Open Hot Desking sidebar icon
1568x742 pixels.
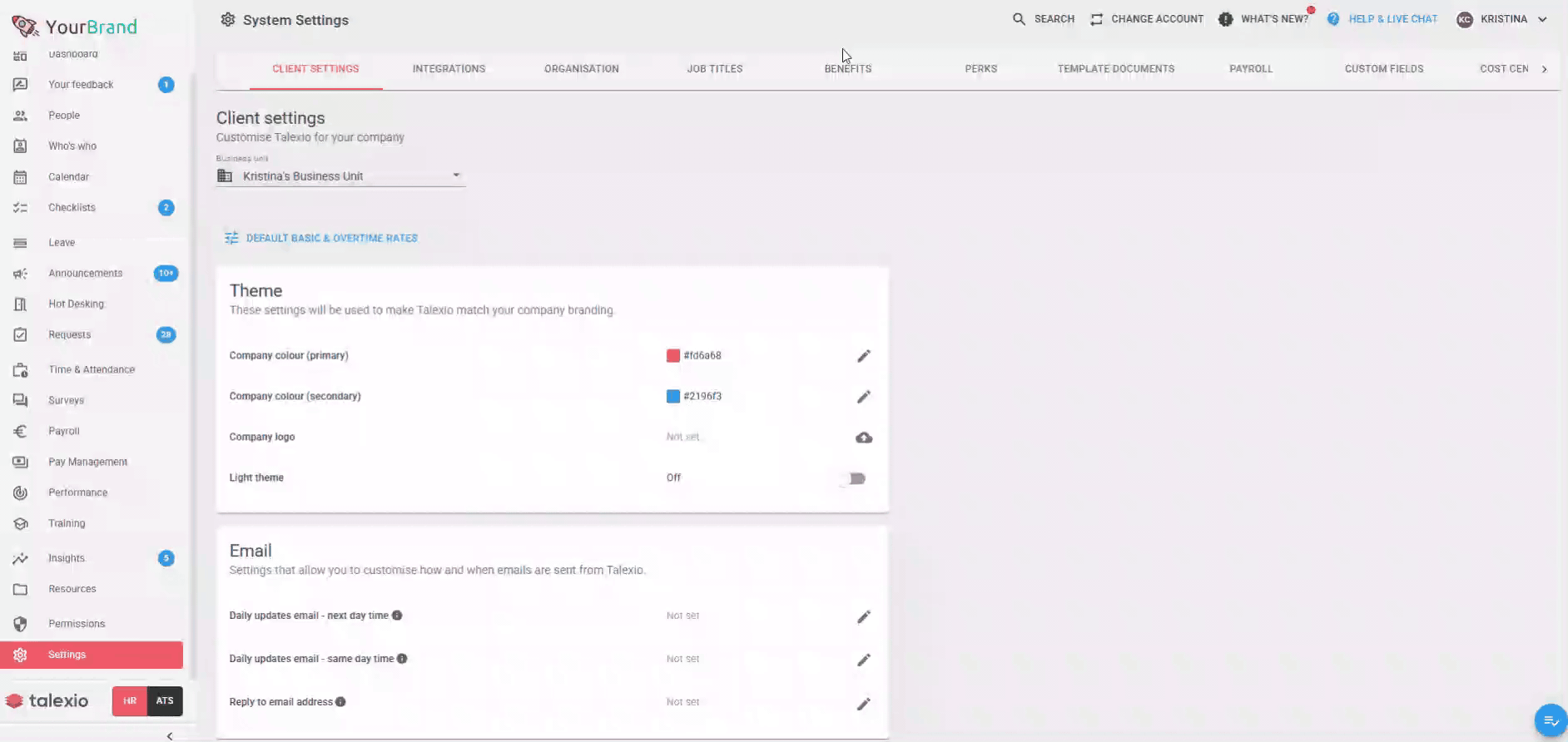pyautogui.click(x=21, y=304)
